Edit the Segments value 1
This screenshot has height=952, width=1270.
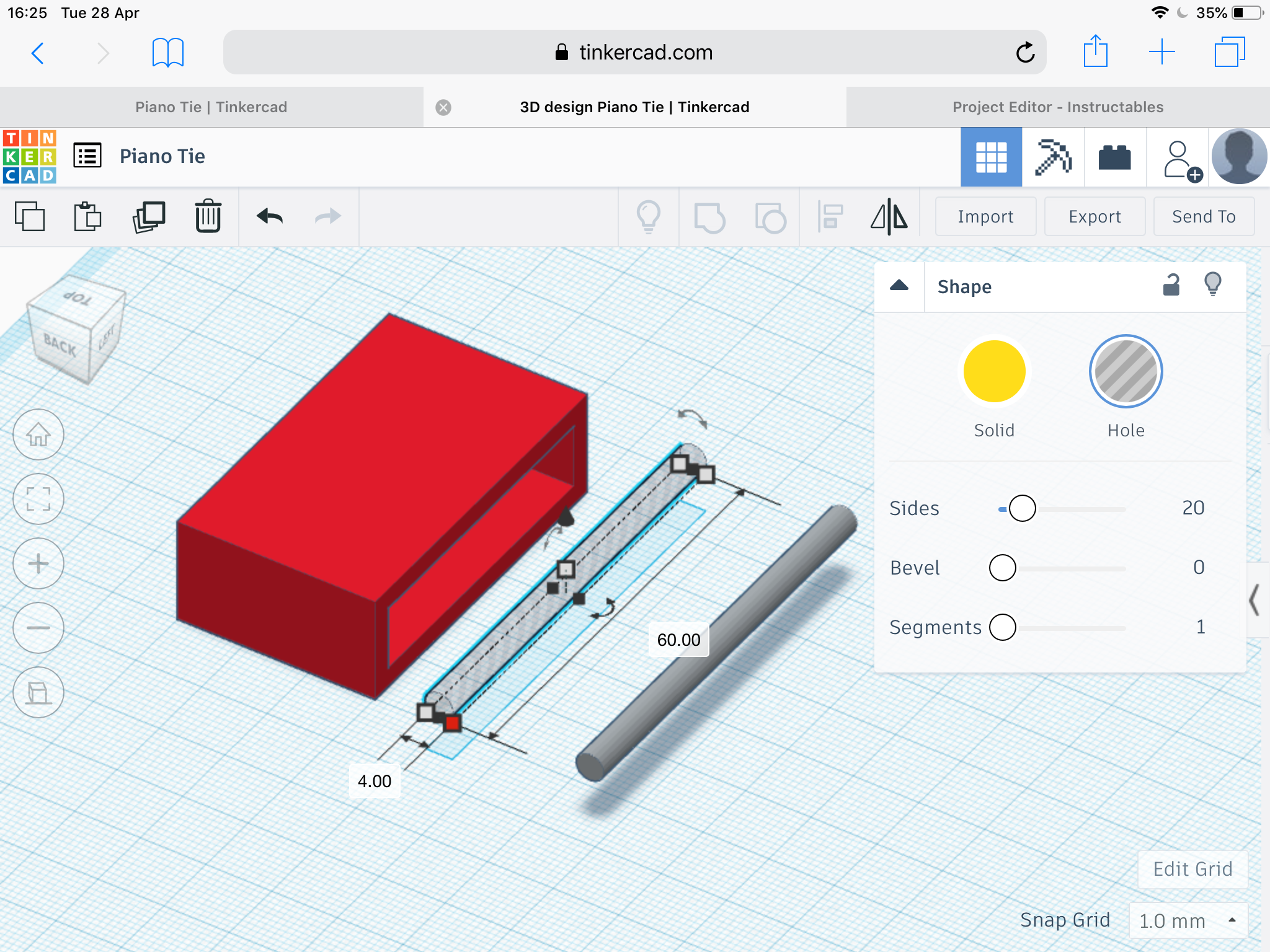(1201, 627)
